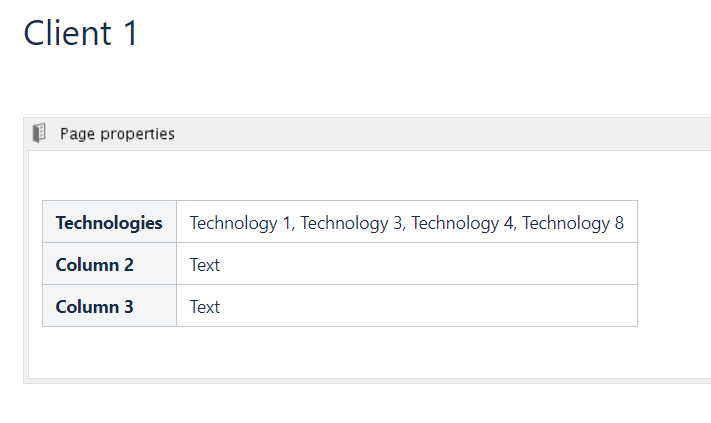711x423 pixels.
Task: Click the word 'Client' in page title
Action: 67,33
